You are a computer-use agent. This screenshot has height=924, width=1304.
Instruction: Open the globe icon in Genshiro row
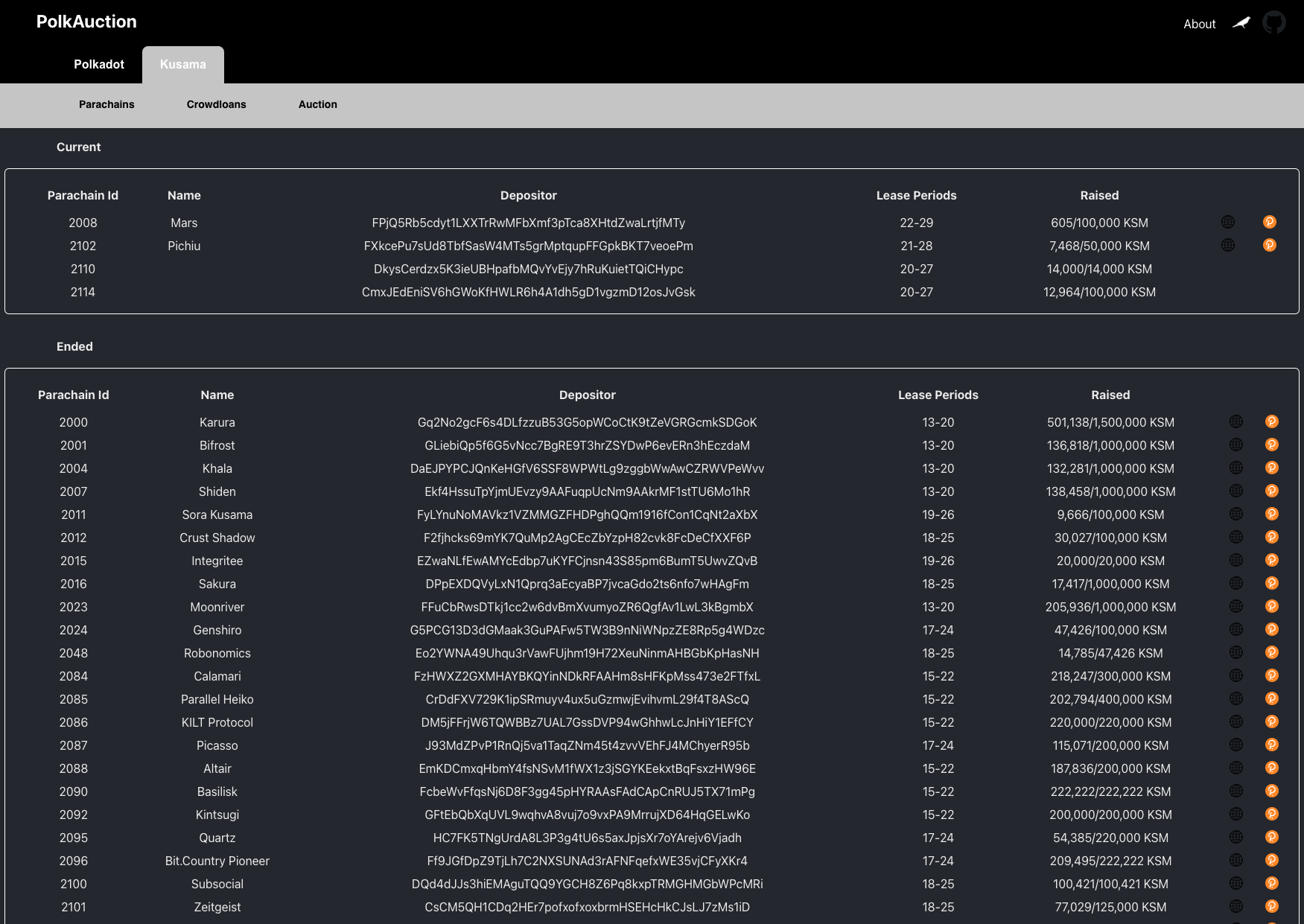1236,629
